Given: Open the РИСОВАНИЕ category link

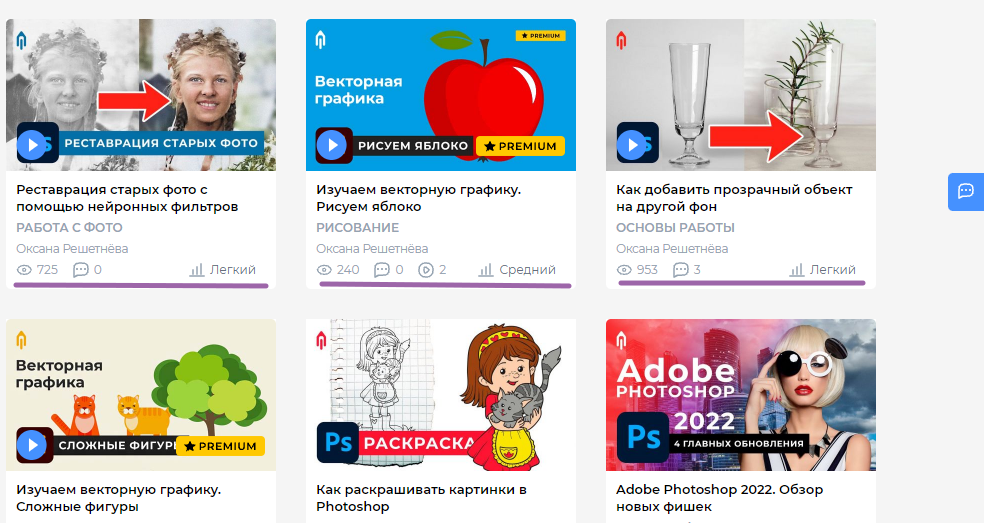Looking at the screenshot, I should click(357, 227).
